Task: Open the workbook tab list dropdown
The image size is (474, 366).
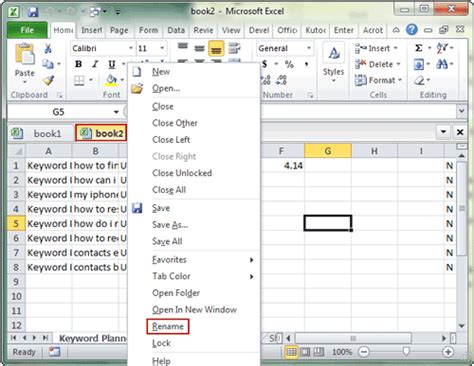Action: click(443, 132)
